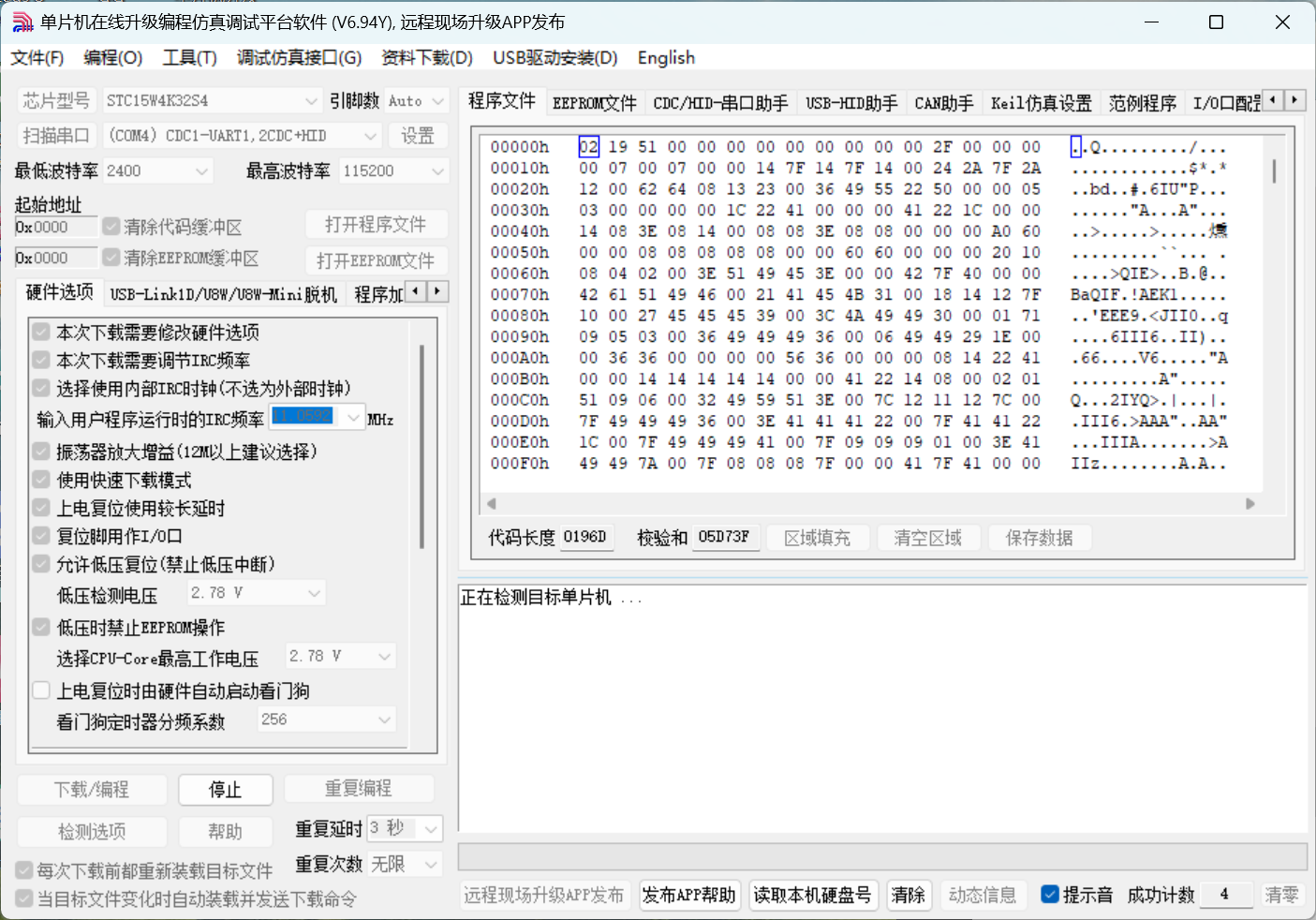
Task: Switch language via English menu
Action: pyautogui.click(x=667, y=58)
